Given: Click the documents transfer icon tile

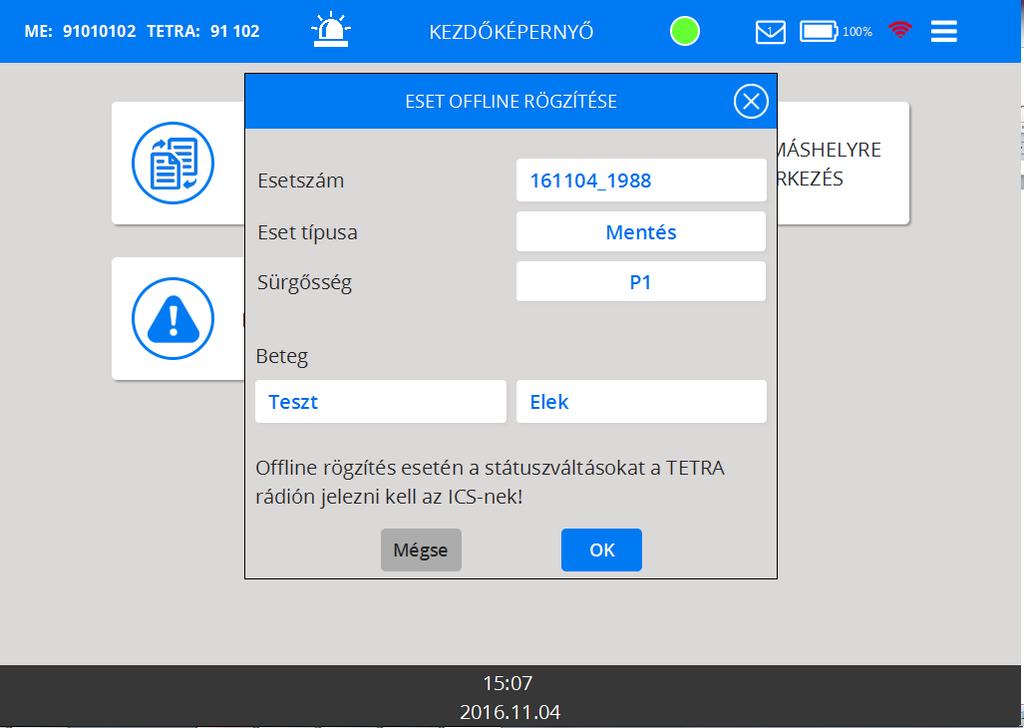Looking at the screenshot, I should (x=173, y=163).
